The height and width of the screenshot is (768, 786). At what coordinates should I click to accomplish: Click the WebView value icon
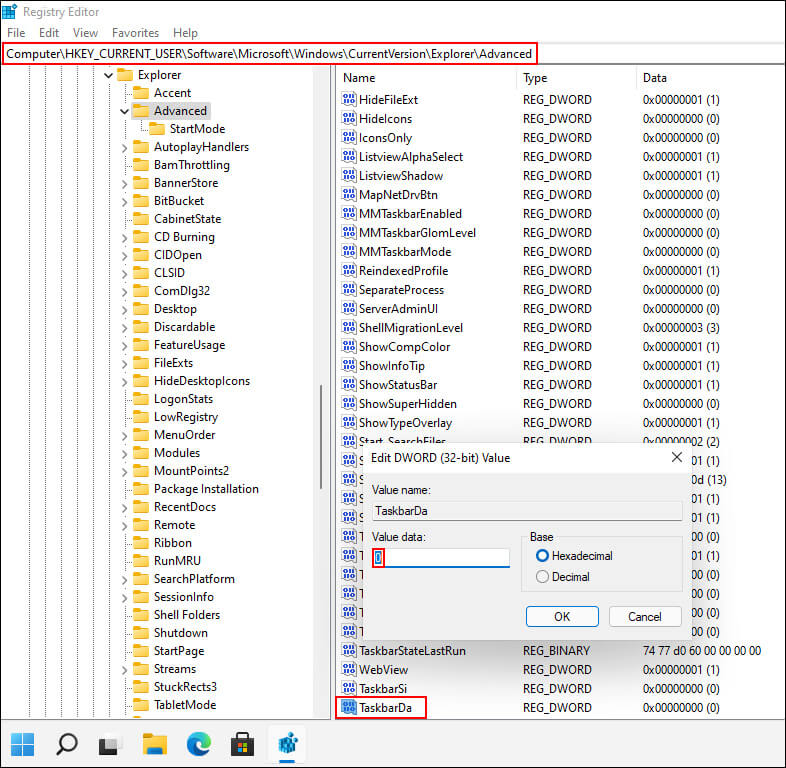(x=348, y=669)
